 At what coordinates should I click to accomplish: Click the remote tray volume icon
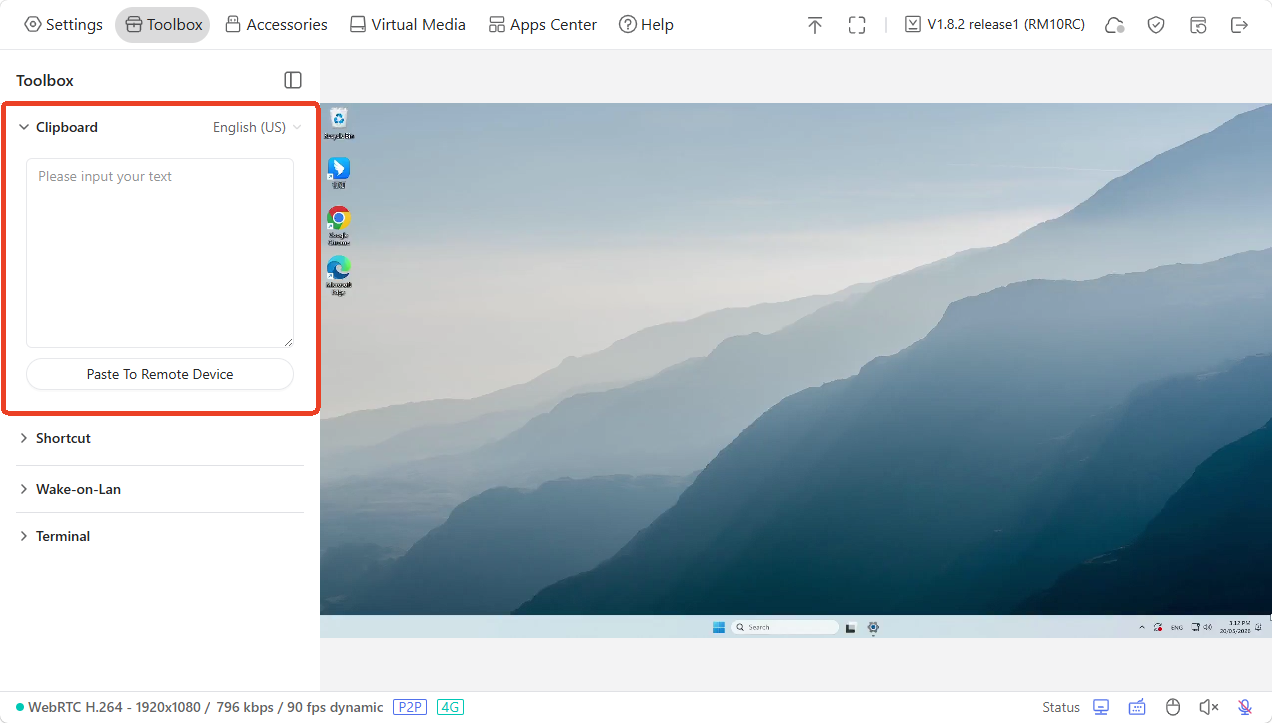[1208, 627]
